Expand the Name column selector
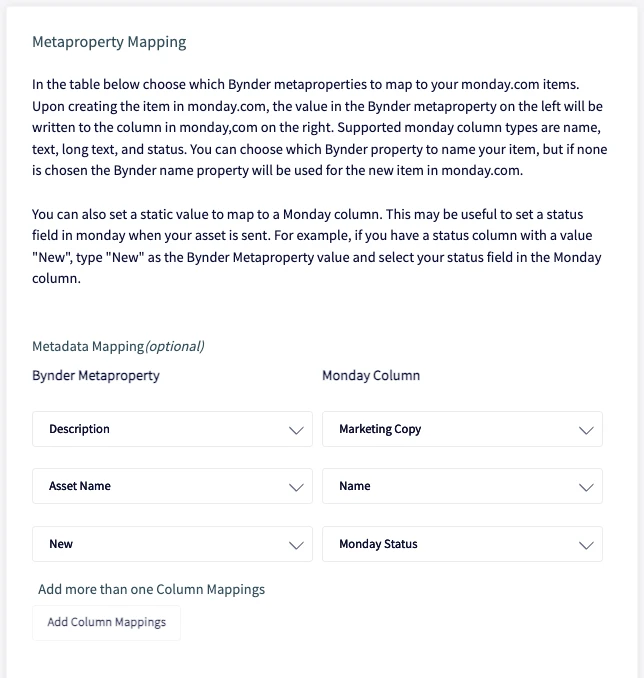This screenshot has width=644, height=678. point(462,486)
